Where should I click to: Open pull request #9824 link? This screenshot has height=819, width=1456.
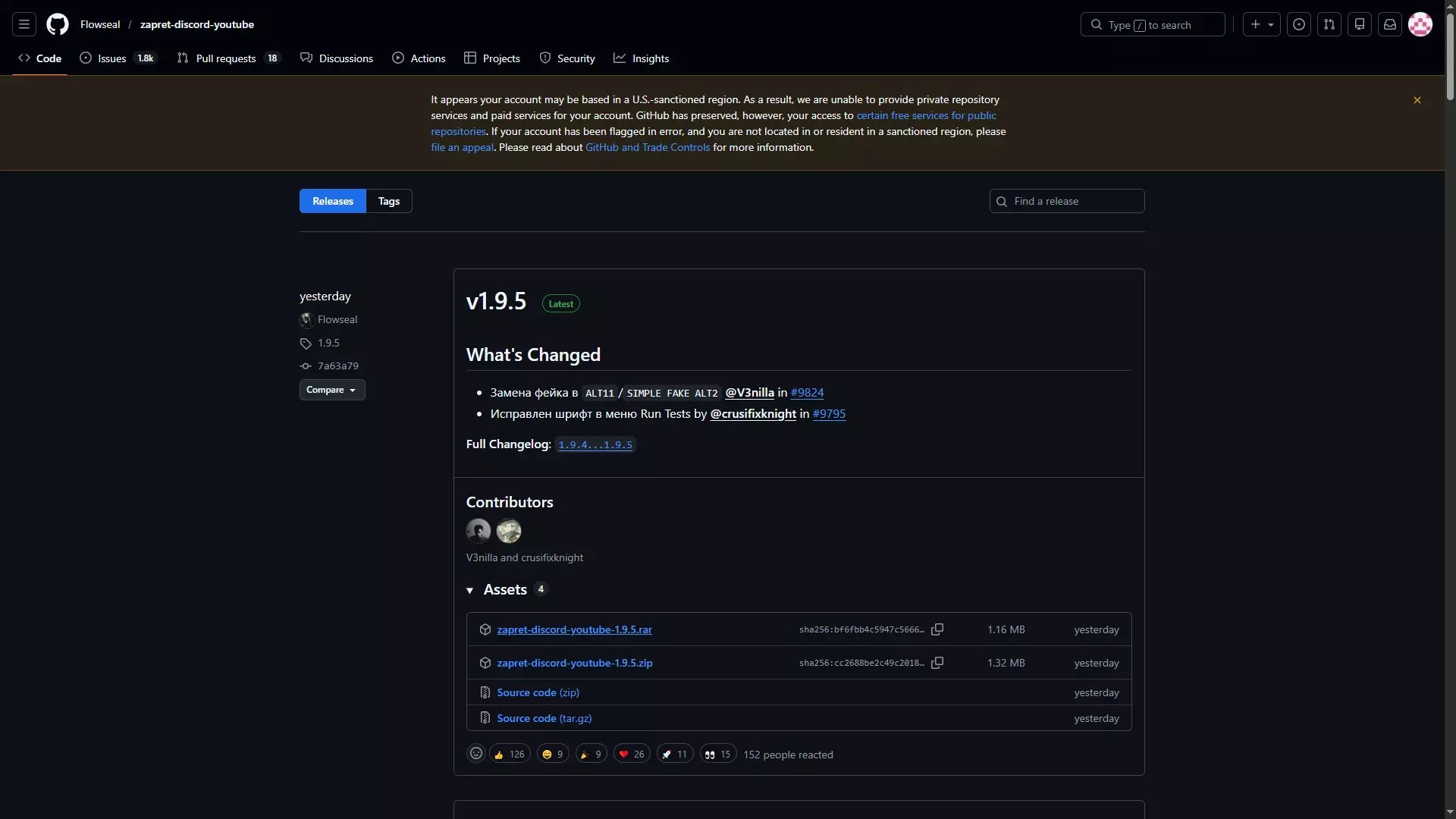[807, 393]
